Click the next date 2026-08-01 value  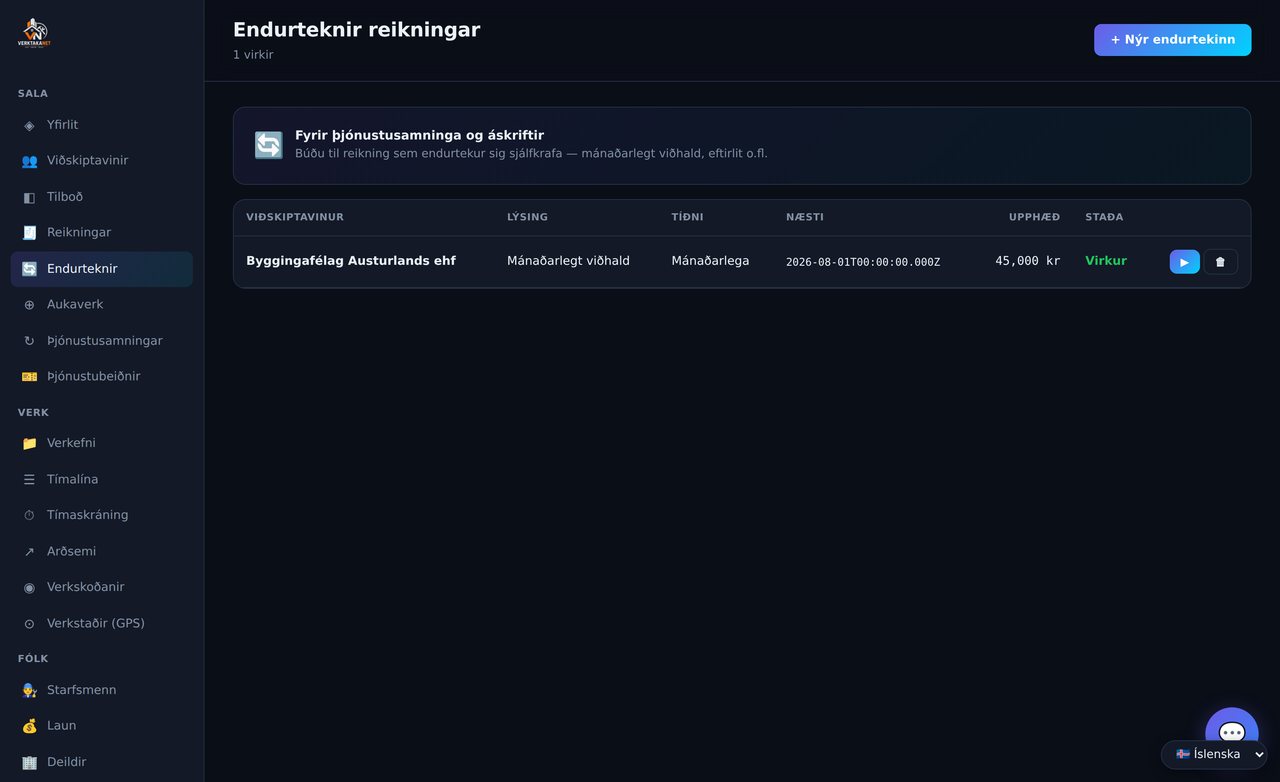(863, 262)
